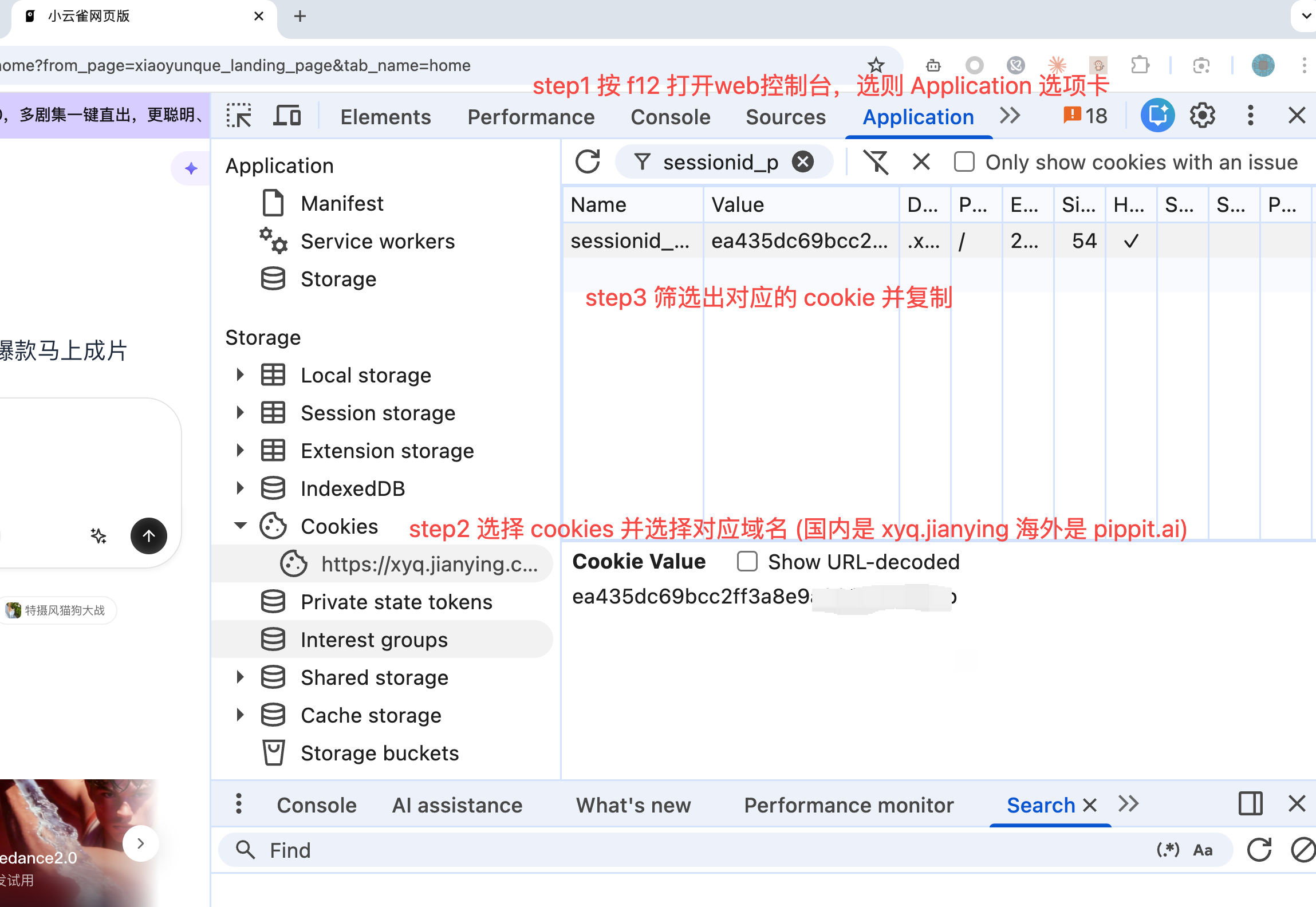Check Show URL-decoded option
The height and width of the screenshot is (907, 1316).
(747, 562)
